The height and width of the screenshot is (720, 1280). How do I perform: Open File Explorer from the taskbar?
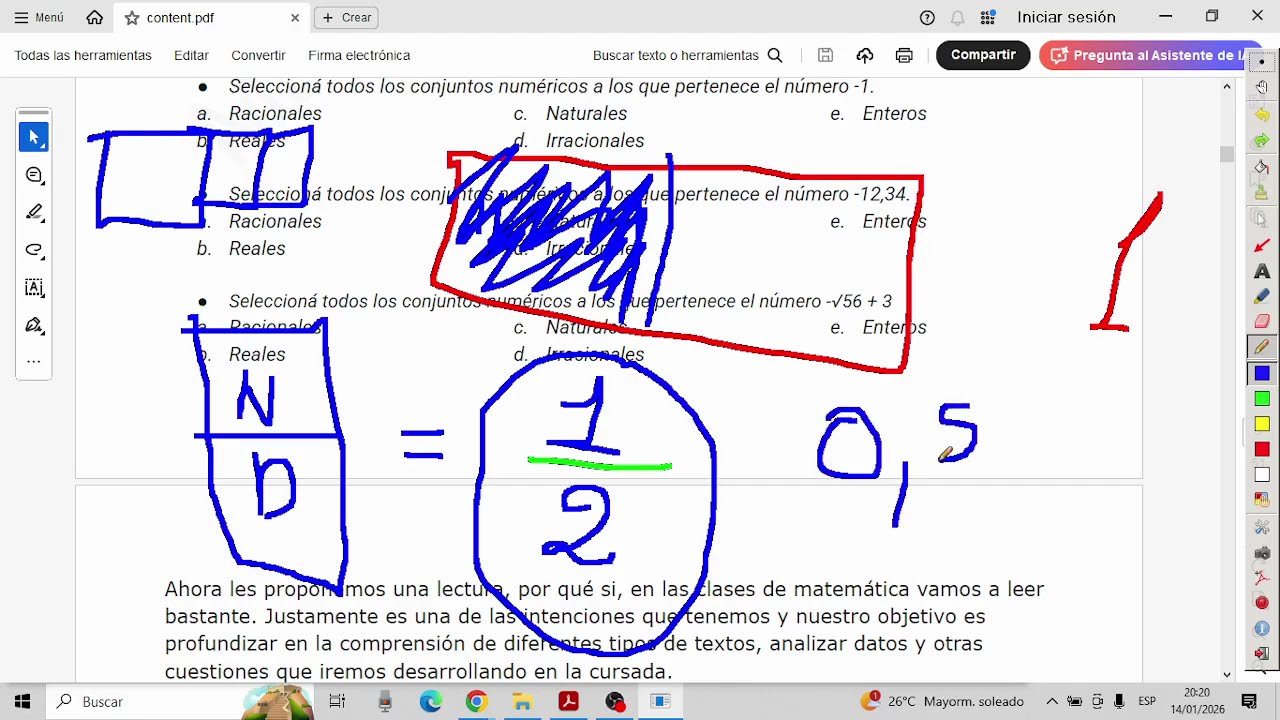(522, 702)
